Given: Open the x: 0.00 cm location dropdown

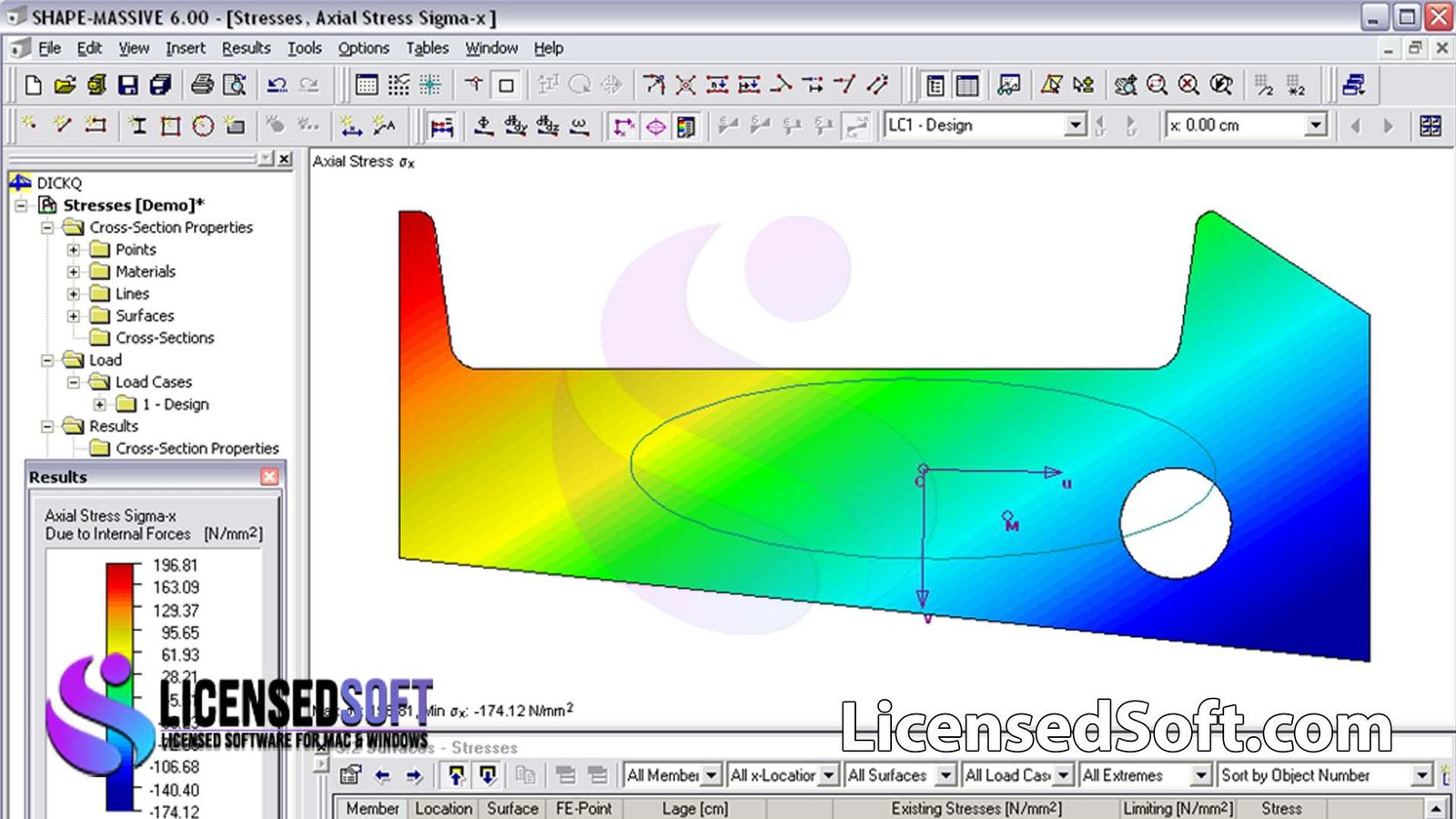Looking at the screenshot, I should tap(1315, 125).
